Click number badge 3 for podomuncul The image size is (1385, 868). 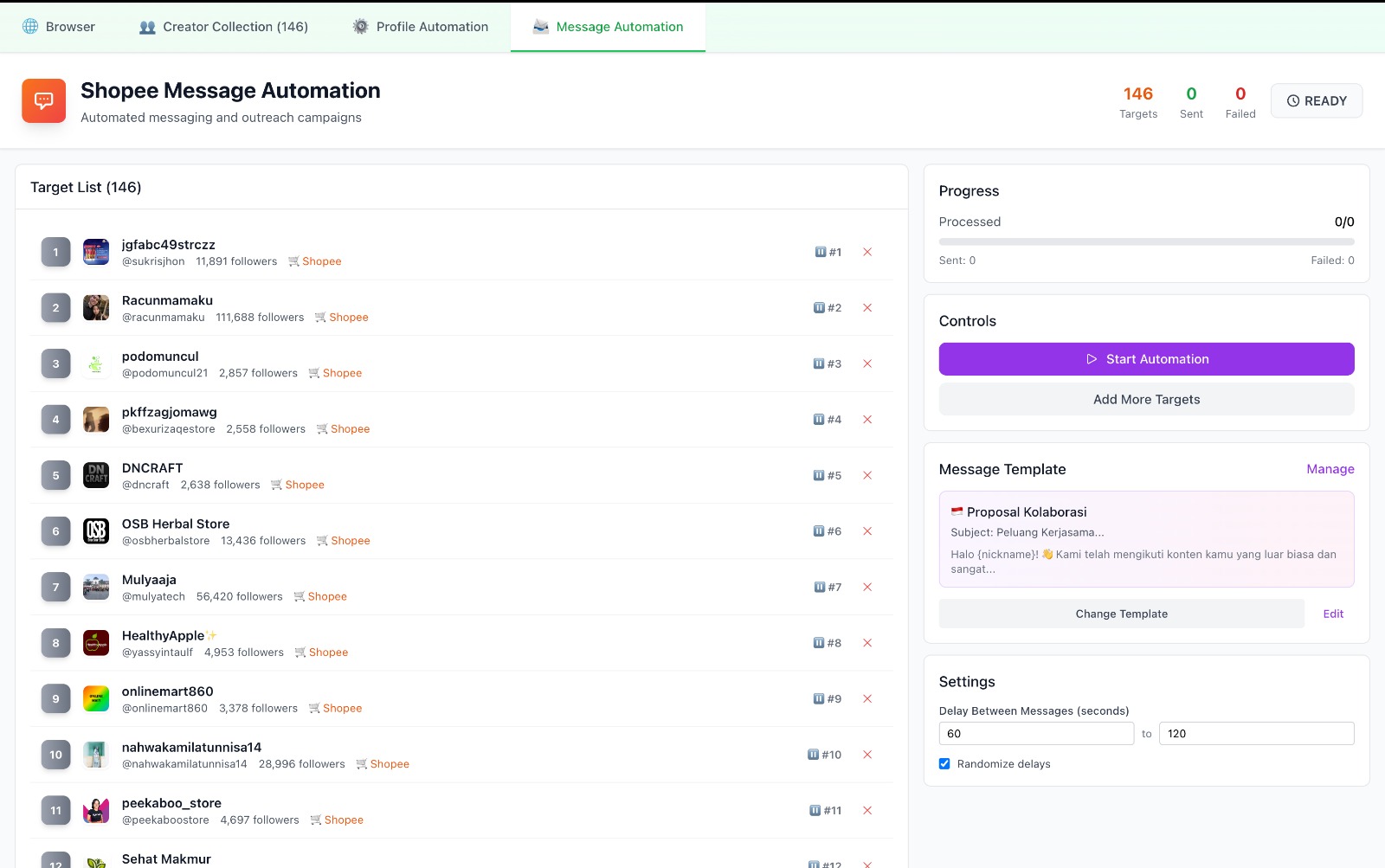pos(55,363)
